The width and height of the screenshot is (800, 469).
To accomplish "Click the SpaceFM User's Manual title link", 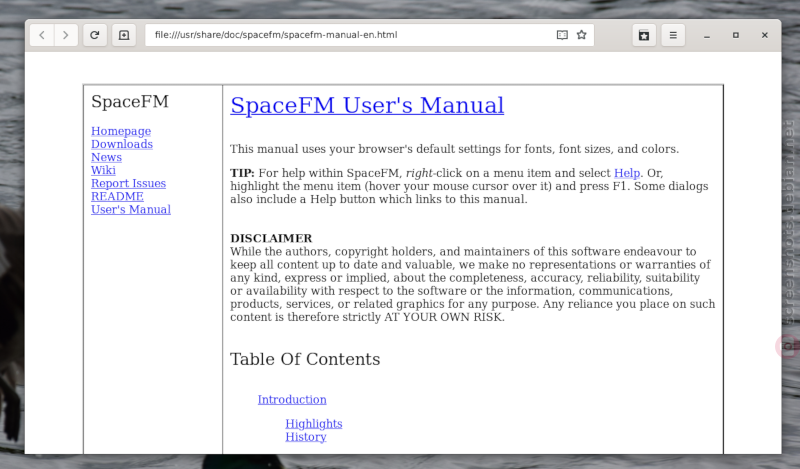I will pyautogui.click(x=367, y=106).
